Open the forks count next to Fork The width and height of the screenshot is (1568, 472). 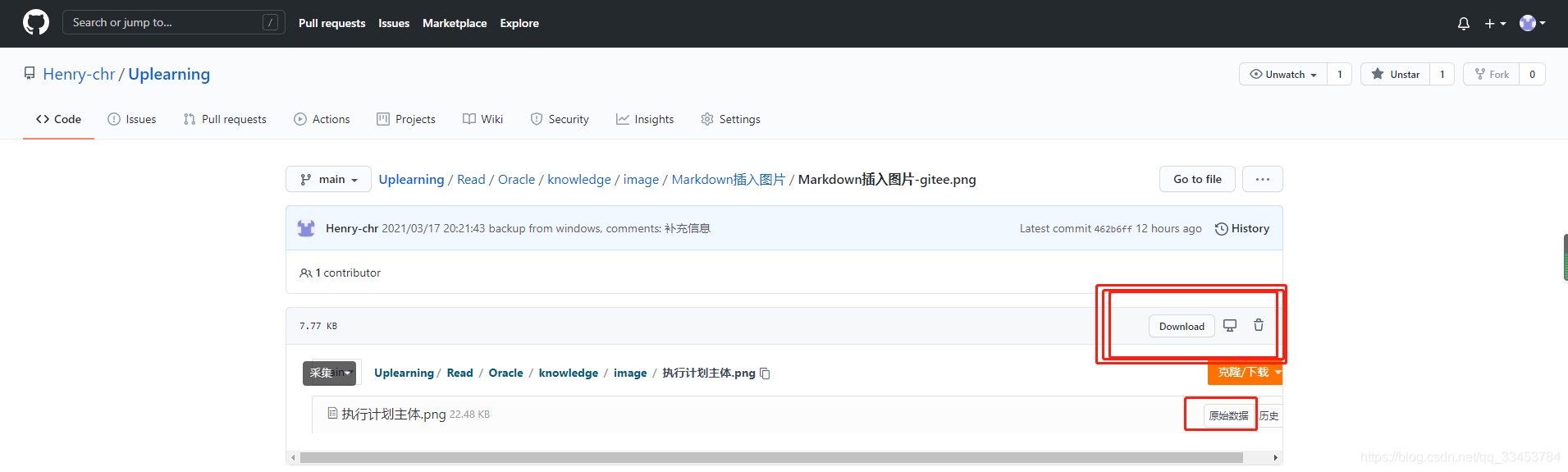pyautogui.click(x=1532, y=74)
